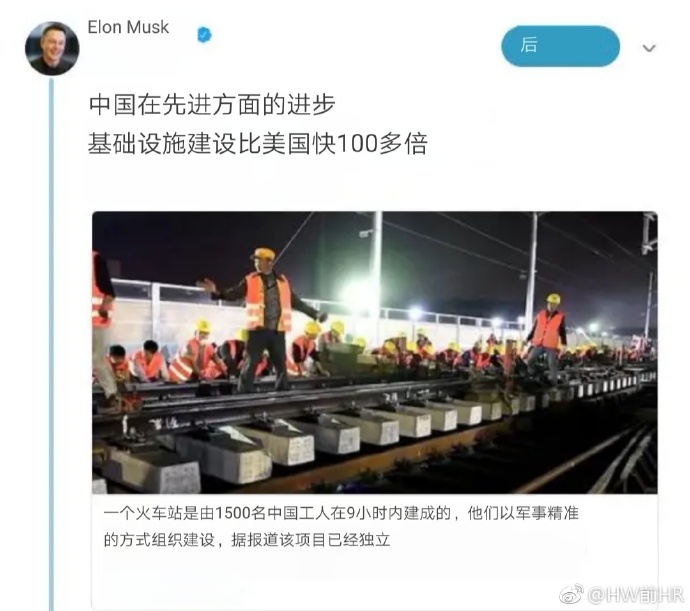690x611 pixels.
Task: Open Elon Musk's profile avatar
Action: (52, 48)
